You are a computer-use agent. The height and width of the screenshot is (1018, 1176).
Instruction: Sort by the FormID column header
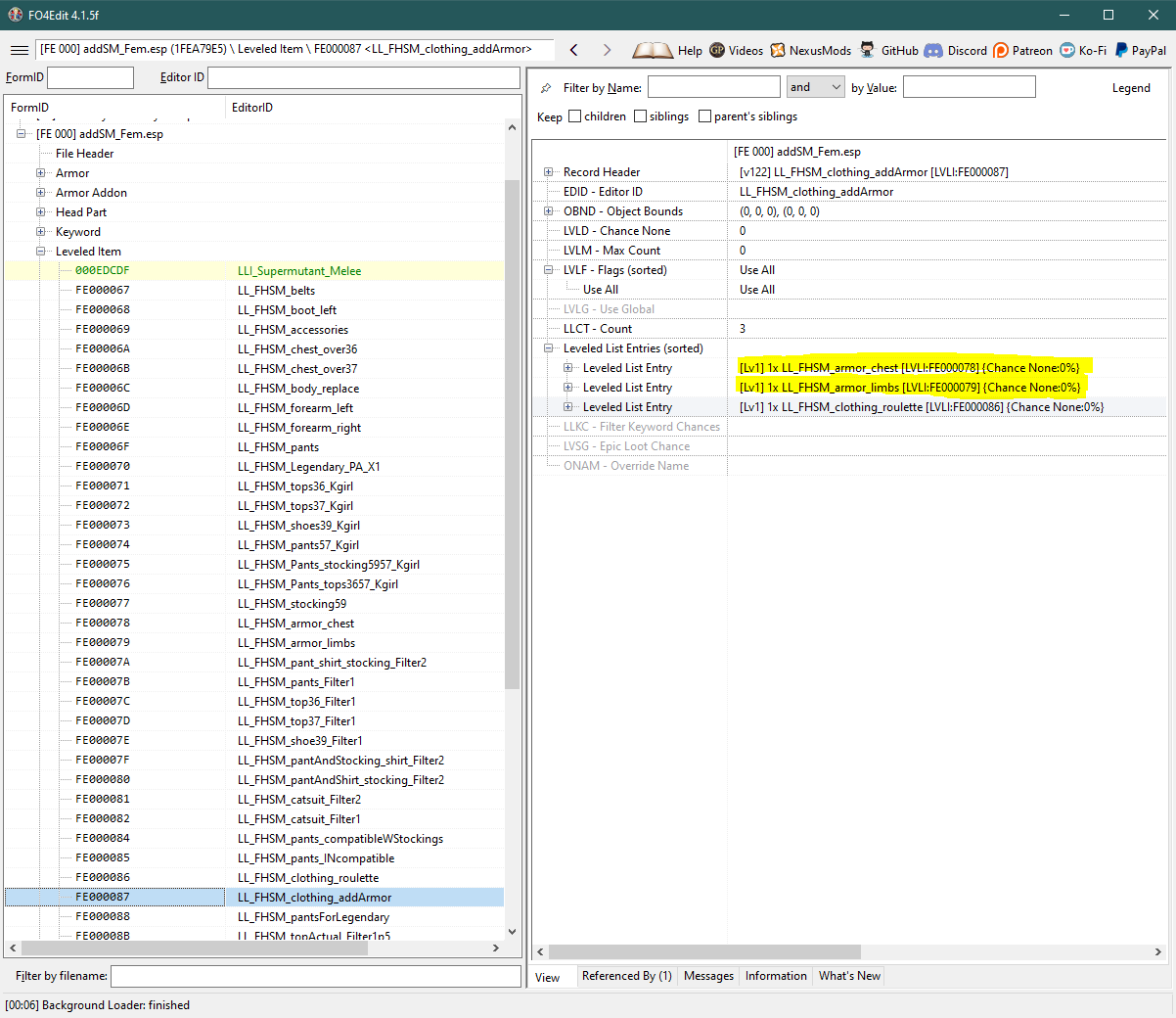(x=114, y=108)
